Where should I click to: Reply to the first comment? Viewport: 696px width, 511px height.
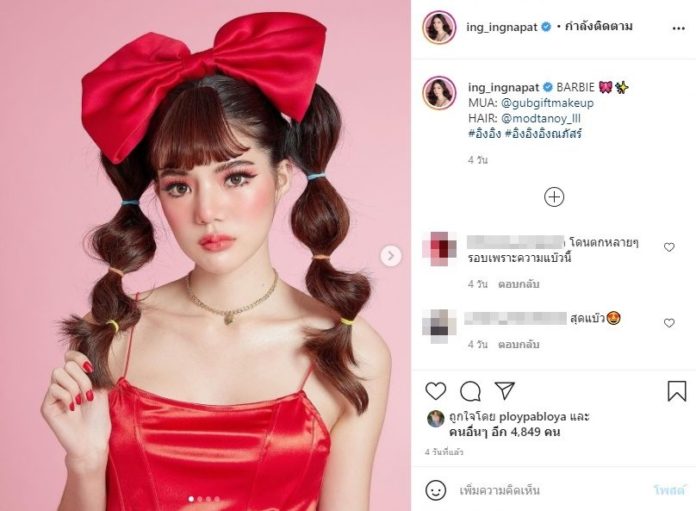[518, 284]
